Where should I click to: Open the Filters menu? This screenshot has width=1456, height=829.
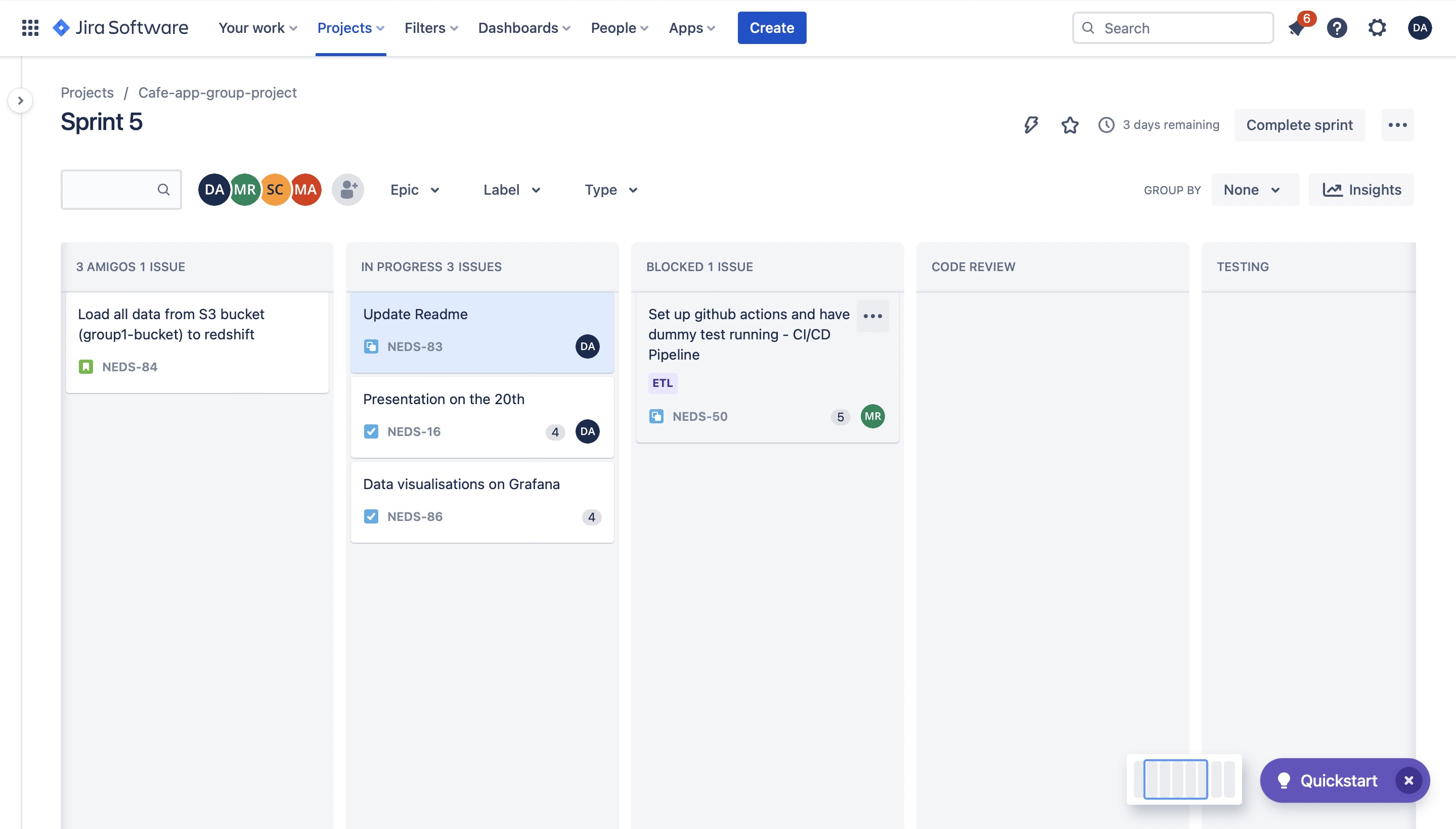click(431, 28)
